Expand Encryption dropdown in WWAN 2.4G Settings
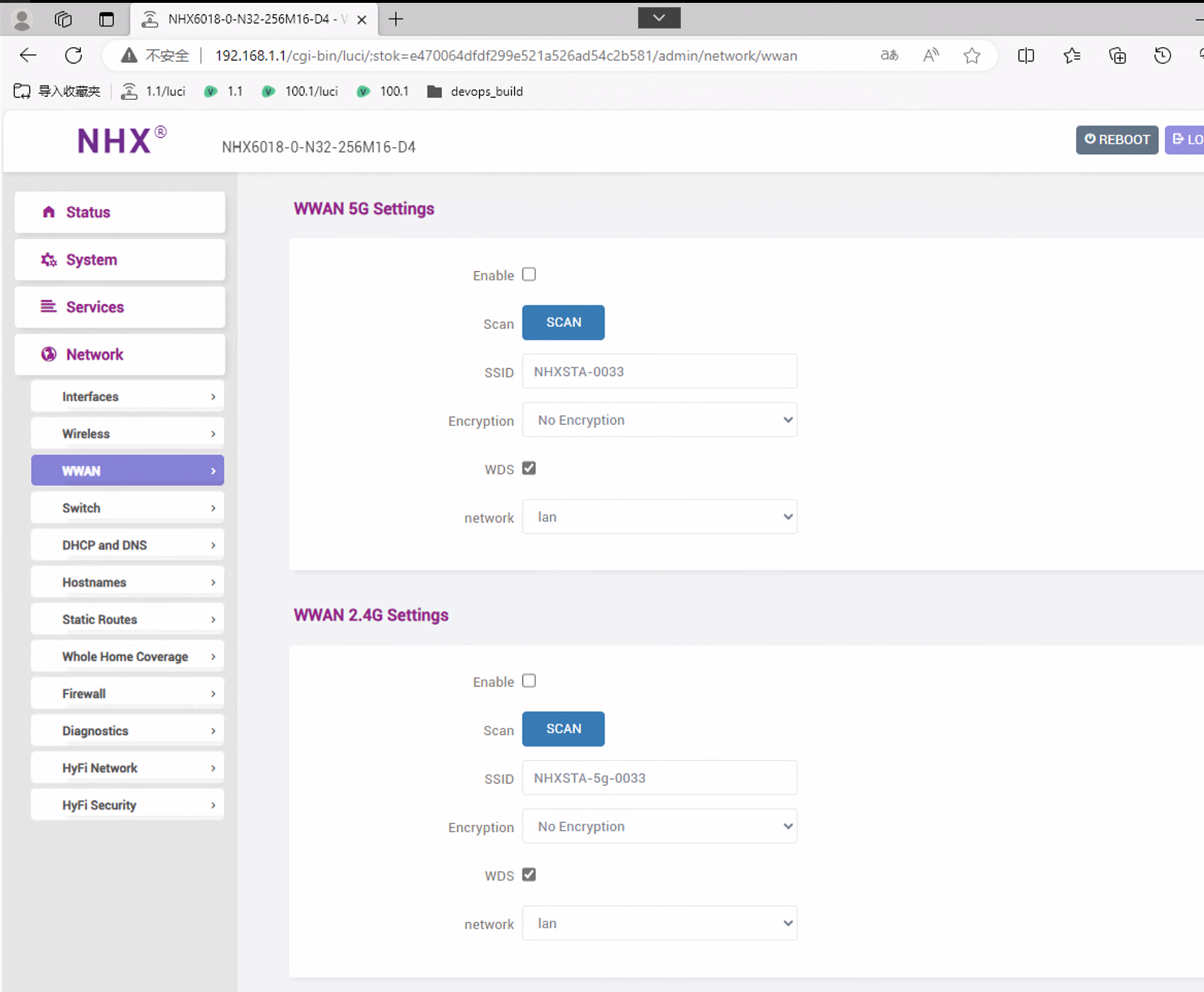This screenshot has width=1204, height=992. coord(659,826)
